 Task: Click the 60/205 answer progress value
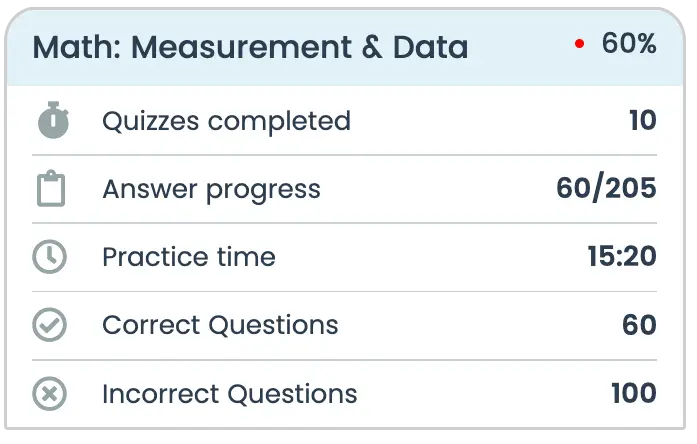point(606,189)
